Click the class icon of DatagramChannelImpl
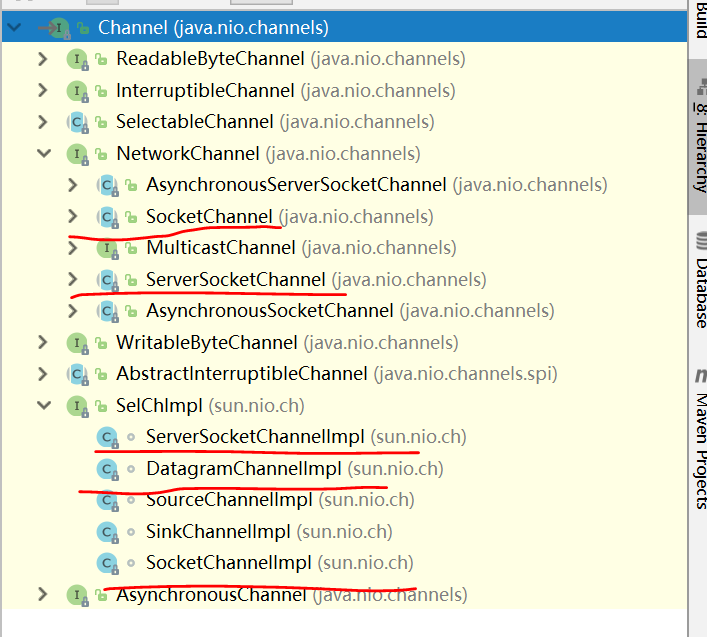This screenshot has width=707, height=637. click(107, 469)
